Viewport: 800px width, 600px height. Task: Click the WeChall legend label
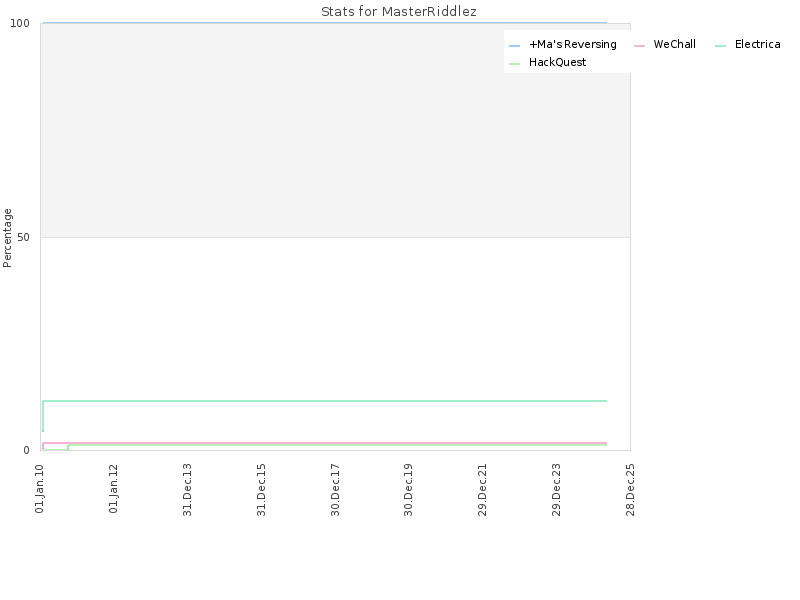[x=674, y=44]
